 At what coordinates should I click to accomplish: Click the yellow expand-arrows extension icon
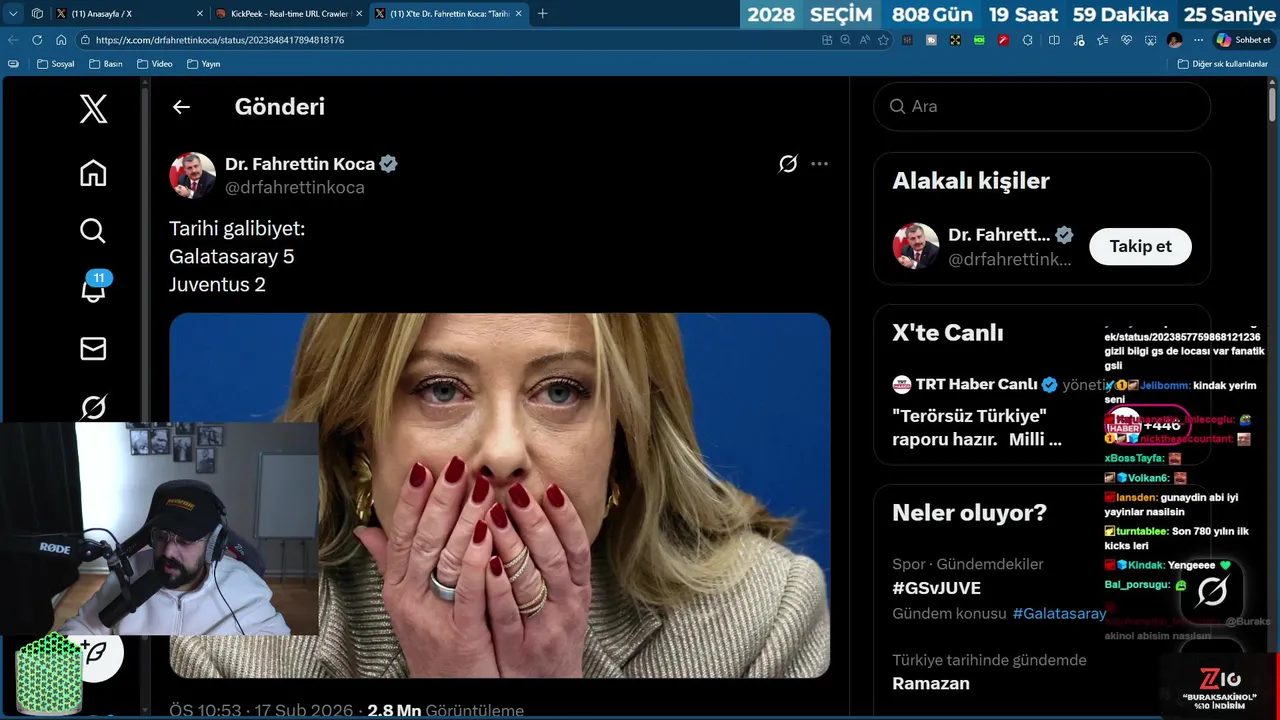[x=955, y=40]
